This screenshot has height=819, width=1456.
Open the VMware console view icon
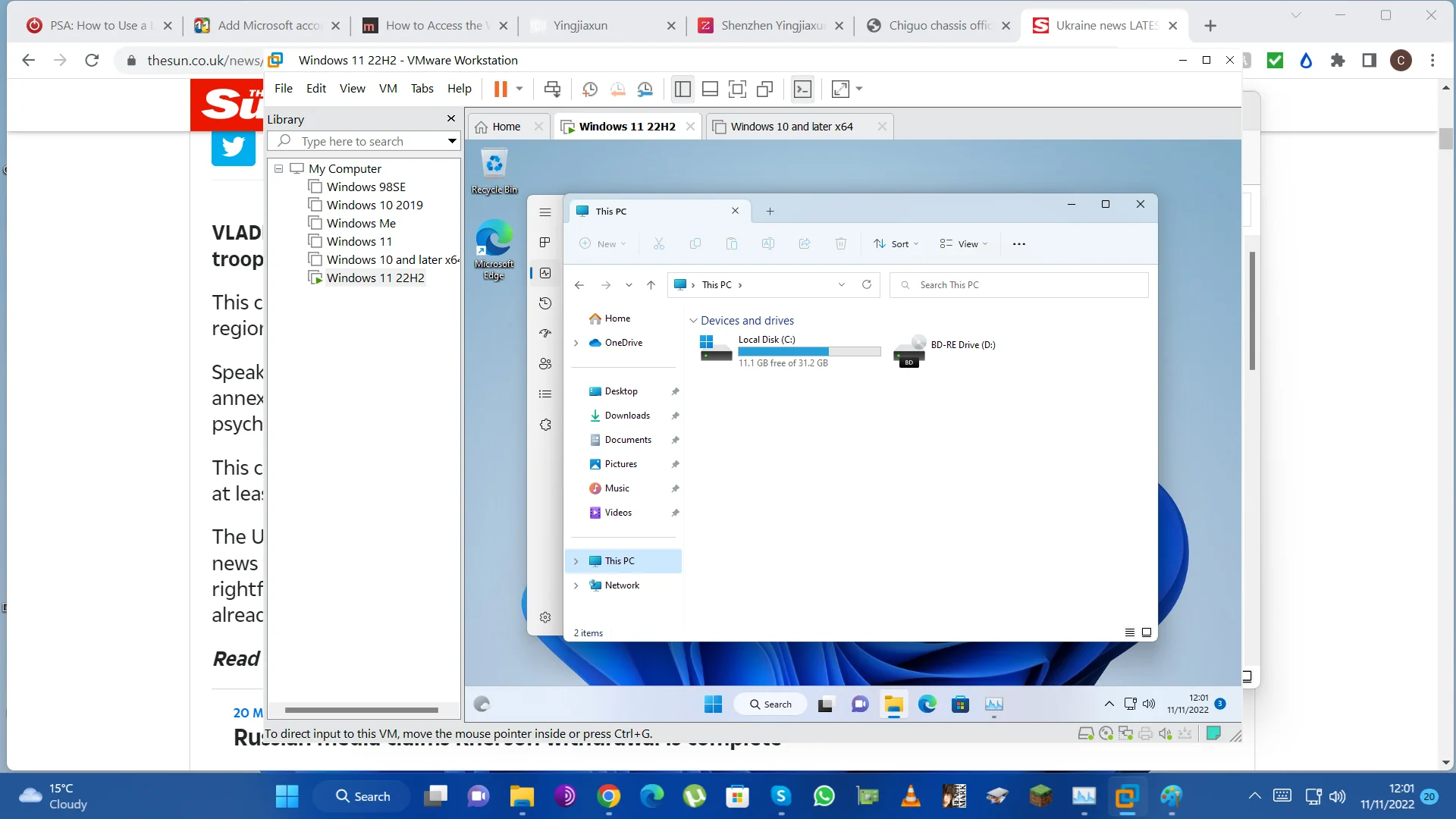click(802, 89)
